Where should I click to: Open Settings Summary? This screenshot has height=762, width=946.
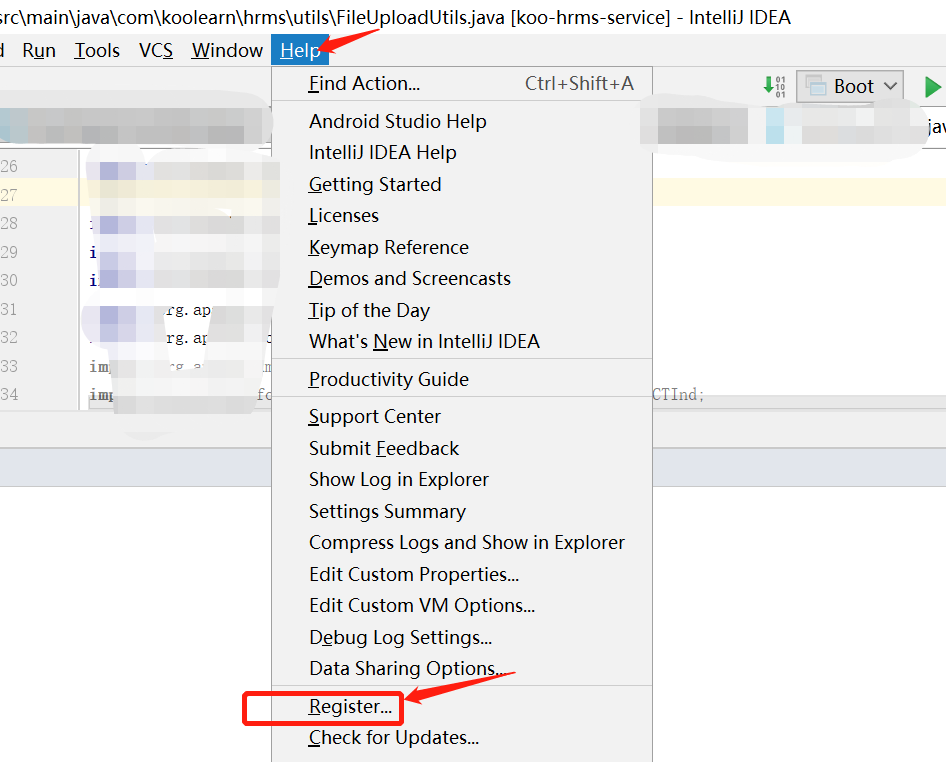coord(462,511)
